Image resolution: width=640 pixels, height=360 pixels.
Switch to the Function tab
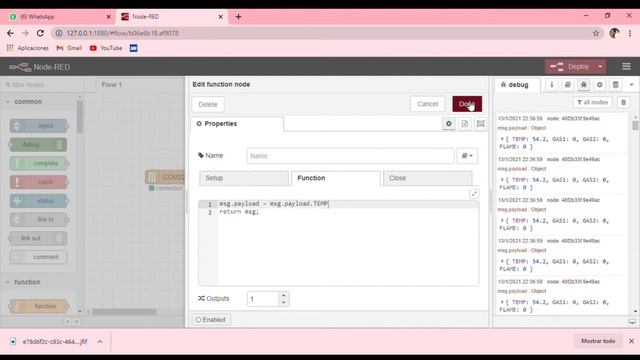click(x=336, y=178)
